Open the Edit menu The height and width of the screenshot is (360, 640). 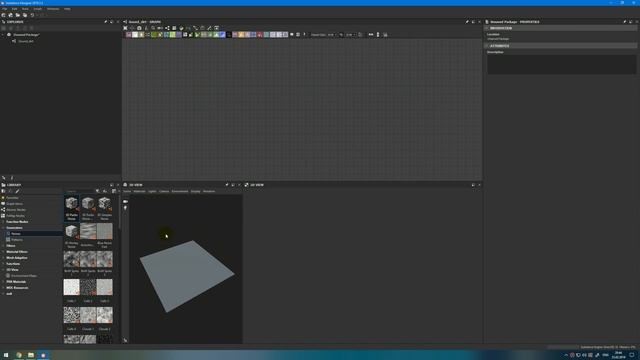pos(14,9)
